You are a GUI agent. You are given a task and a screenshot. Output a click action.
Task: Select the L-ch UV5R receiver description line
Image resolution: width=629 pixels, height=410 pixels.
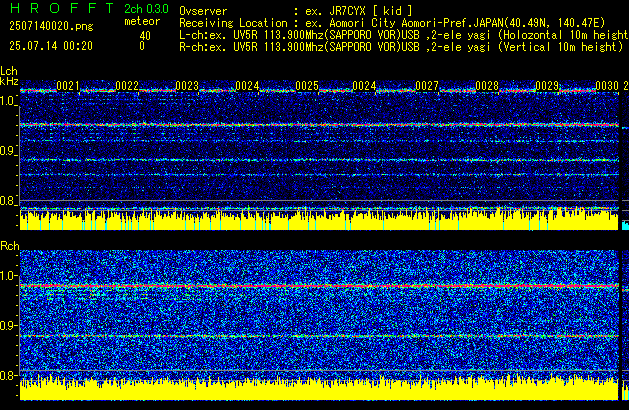[x=404, y=35]
